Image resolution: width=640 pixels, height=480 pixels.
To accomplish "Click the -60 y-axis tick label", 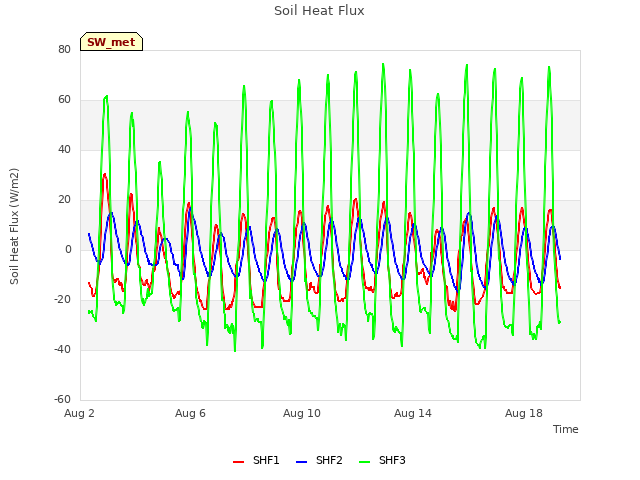I will point(62,399).
